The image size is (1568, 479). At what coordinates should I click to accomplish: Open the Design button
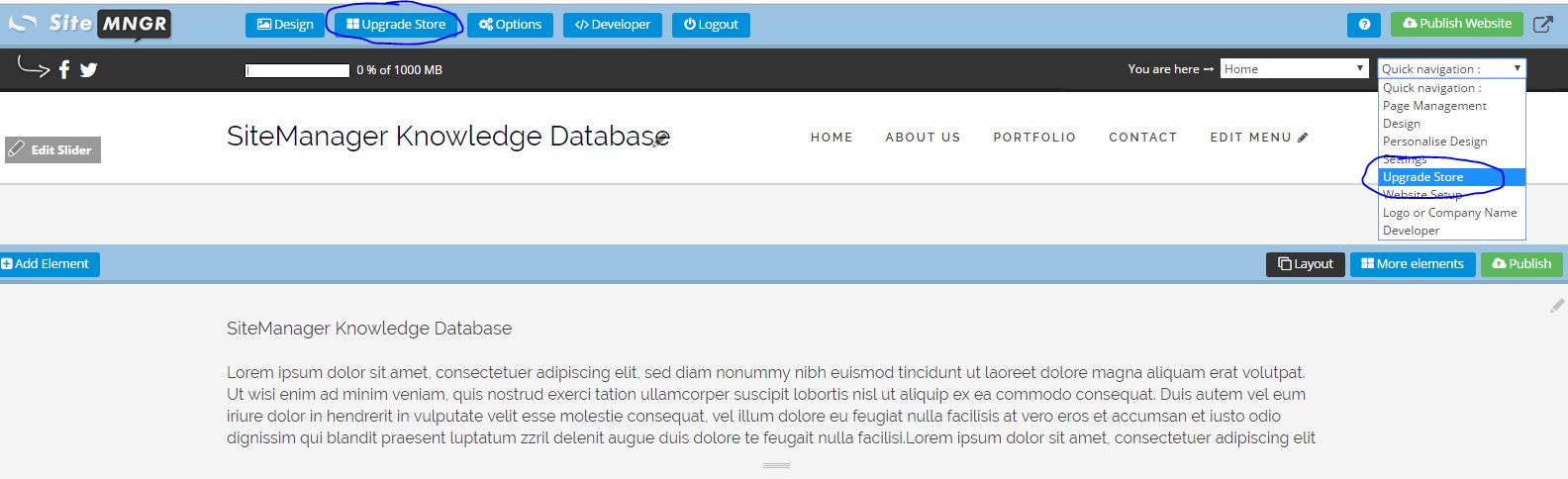pos(285,25)
